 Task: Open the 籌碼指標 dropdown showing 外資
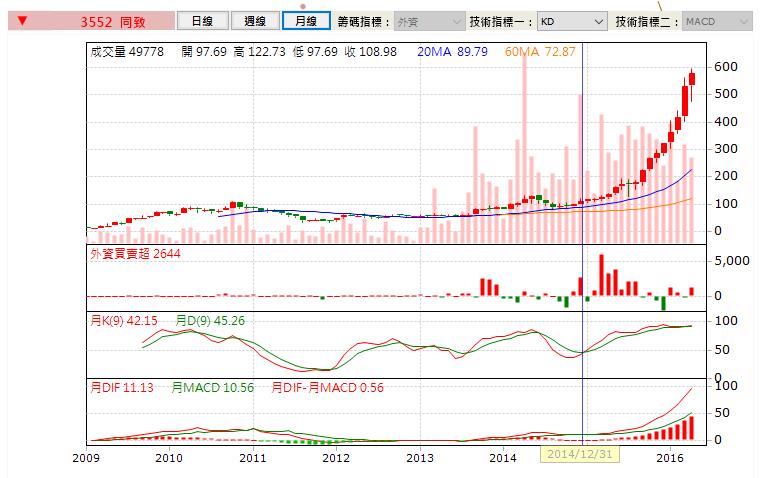click(x=428, y=21)
